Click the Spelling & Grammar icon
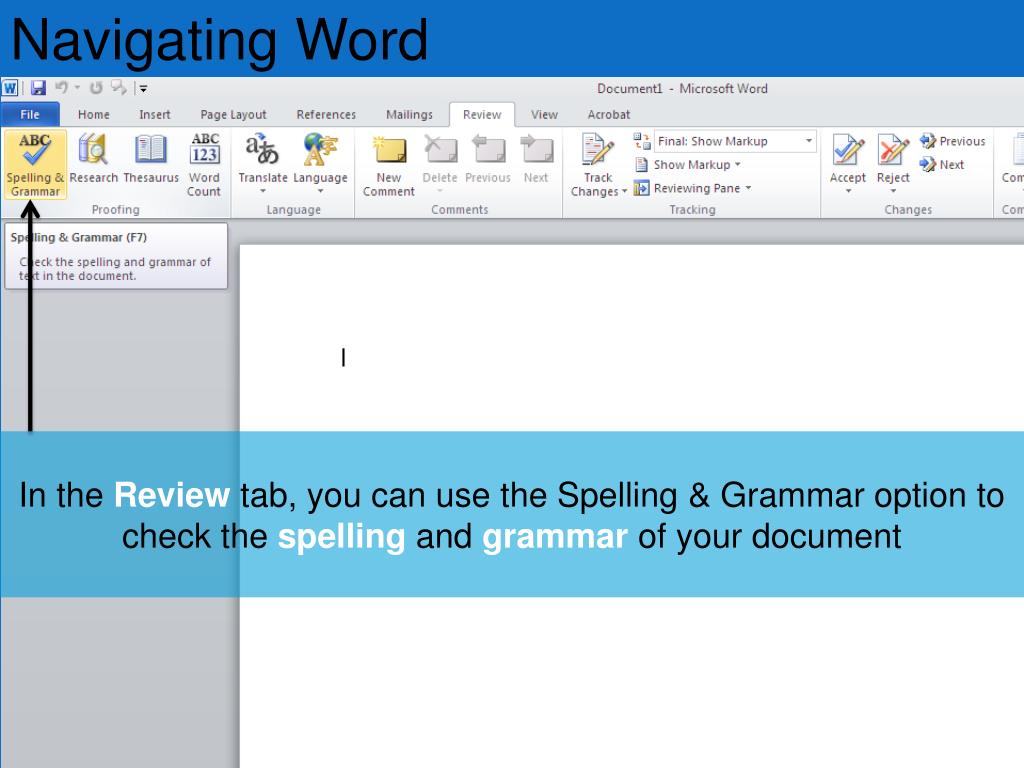This screenshot has width=1024, height=768. point(35,150)
